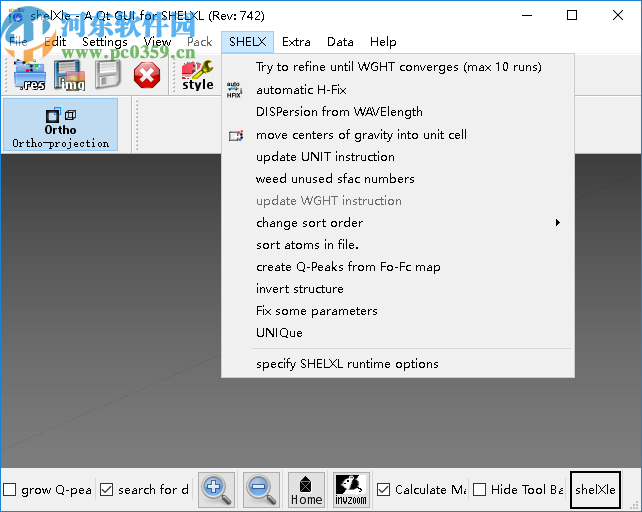Click the invzoom button
The width and height of the screenshot is (642, 512).
tap(351, 490)
